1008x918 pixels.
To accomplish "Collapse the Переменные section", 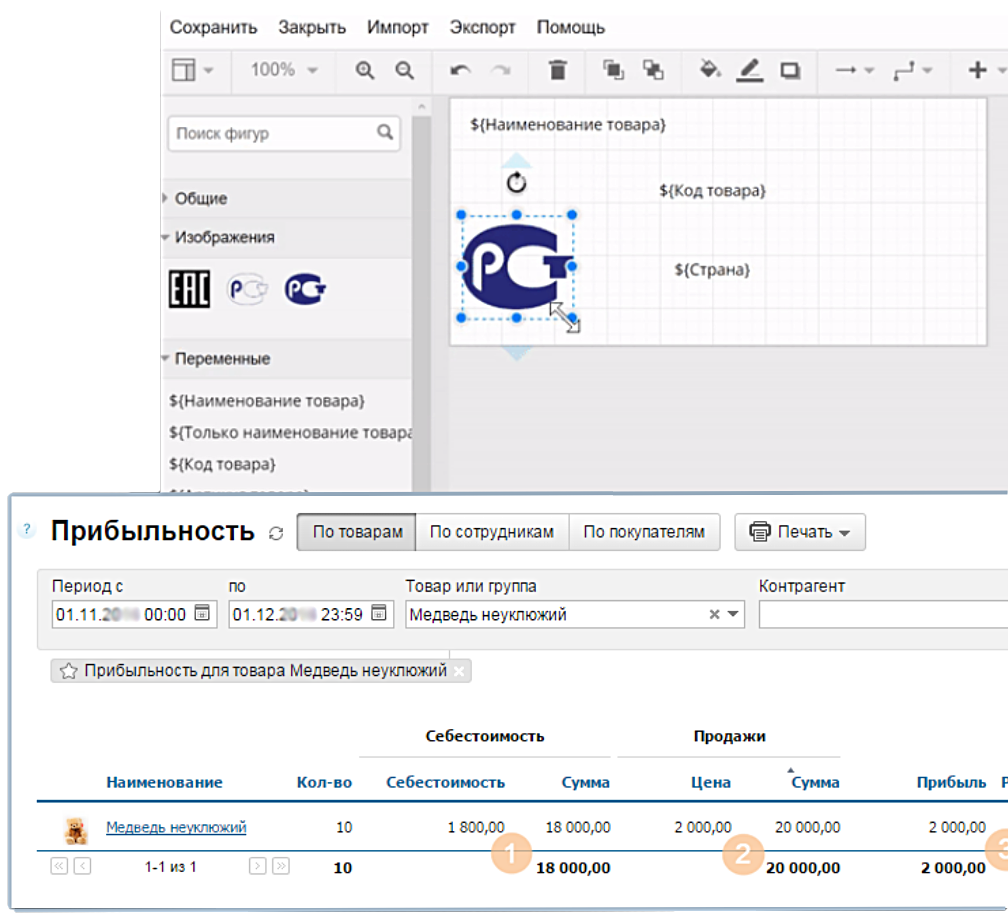I will (x=222, y=358).
